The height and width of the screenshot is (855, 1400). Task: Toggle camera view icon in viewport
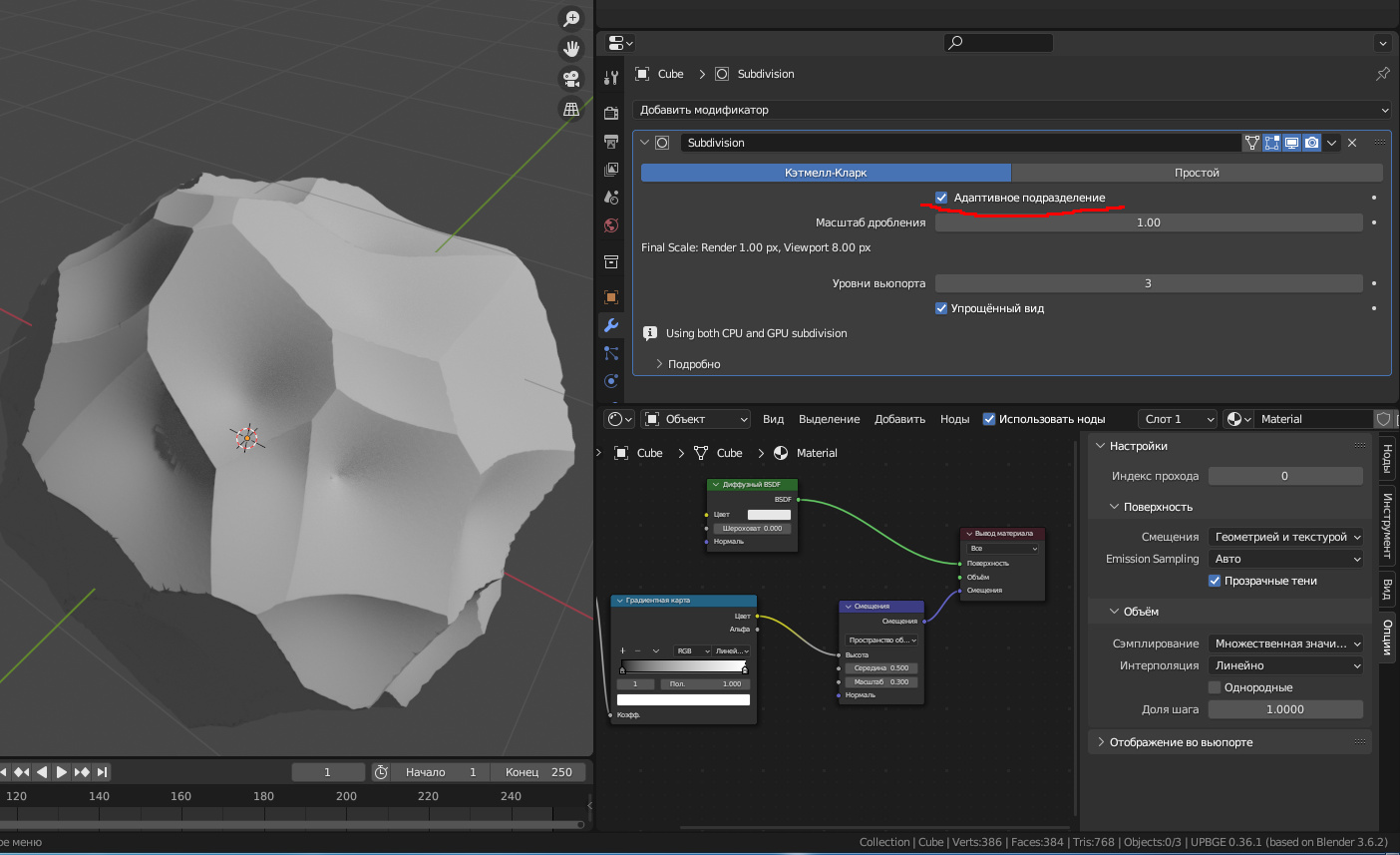[571, 79]
